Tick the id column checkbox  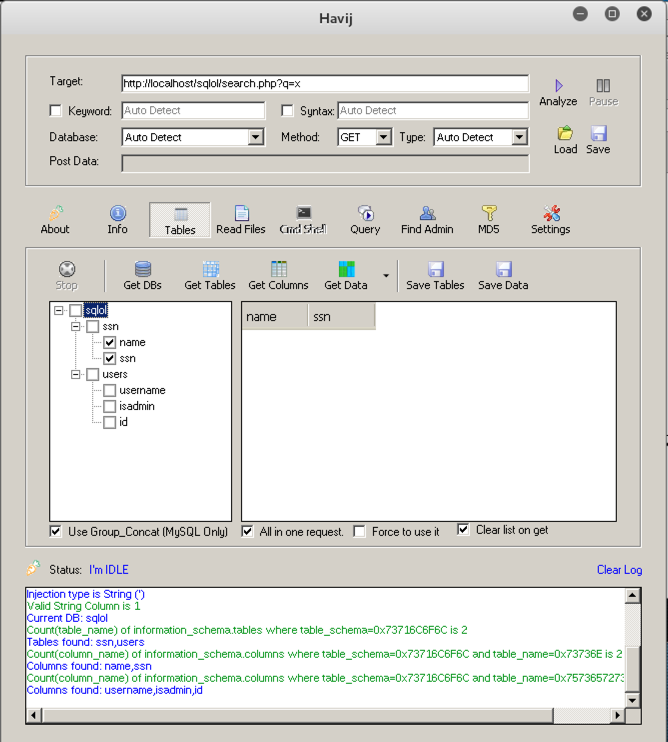(x=110, y=422)
